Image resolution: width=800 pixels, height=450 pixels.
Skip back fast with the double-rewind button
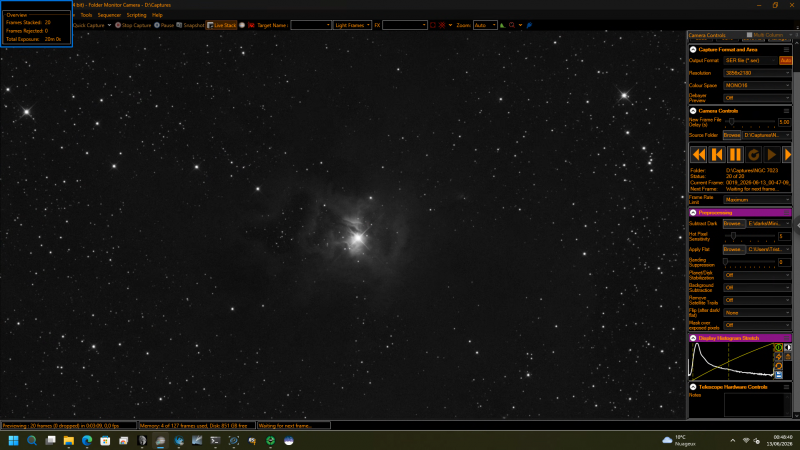(698, 154)
